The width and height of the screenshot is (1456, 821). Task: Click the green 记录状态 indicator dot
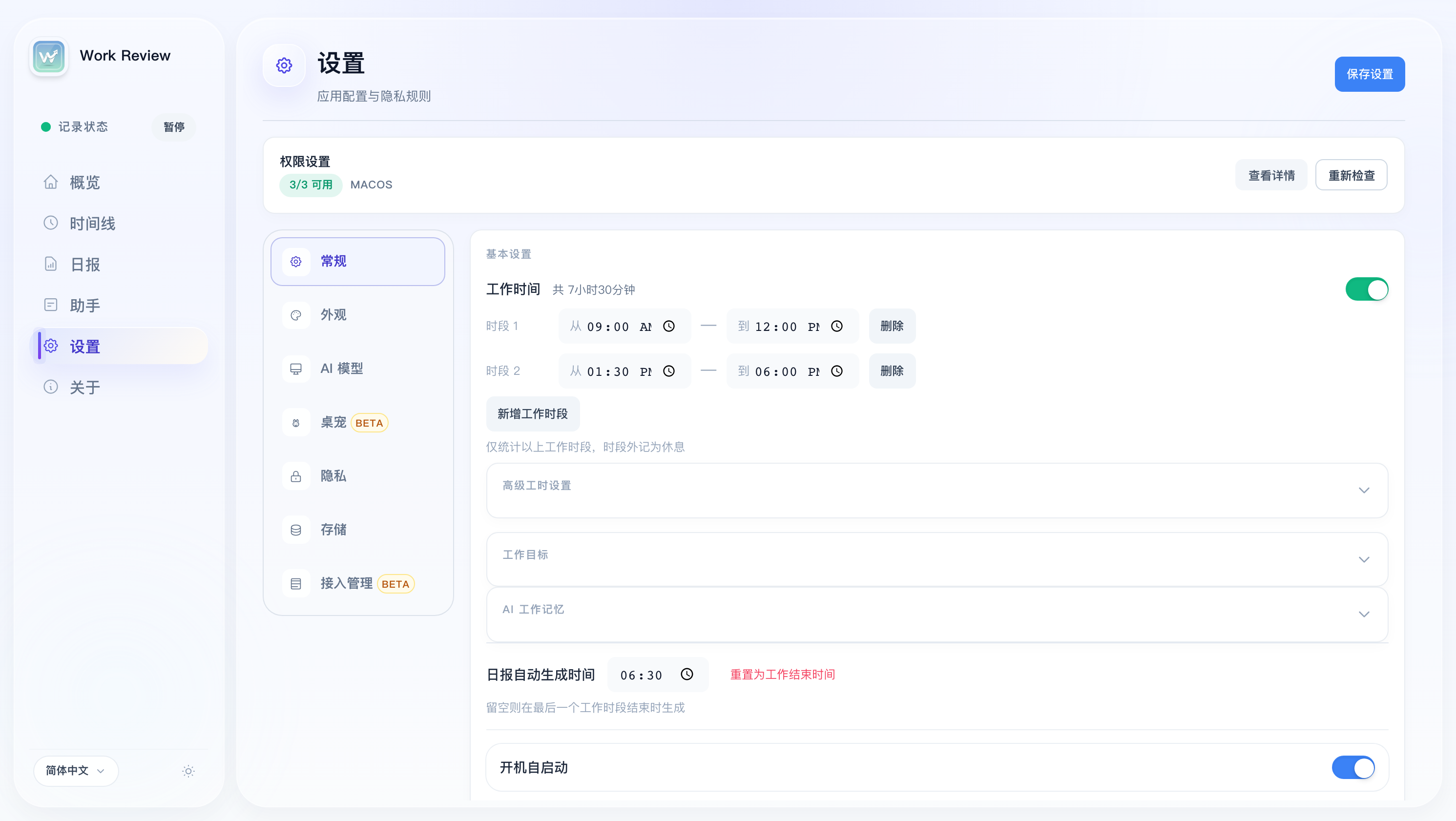click(x=46, y=127)
